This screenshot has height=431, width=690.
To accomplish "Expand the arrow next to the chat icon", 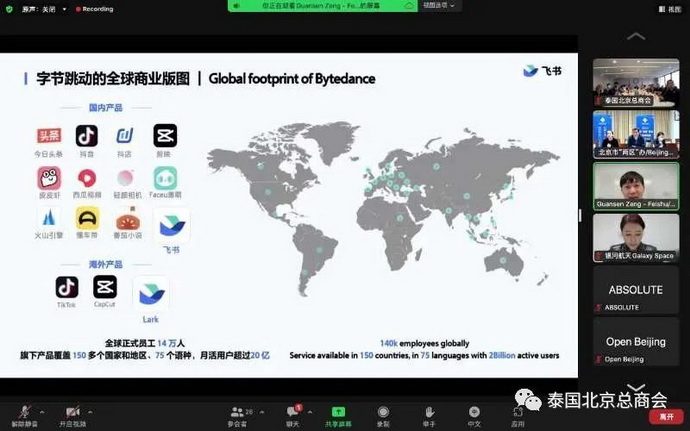I will (310, 413).
